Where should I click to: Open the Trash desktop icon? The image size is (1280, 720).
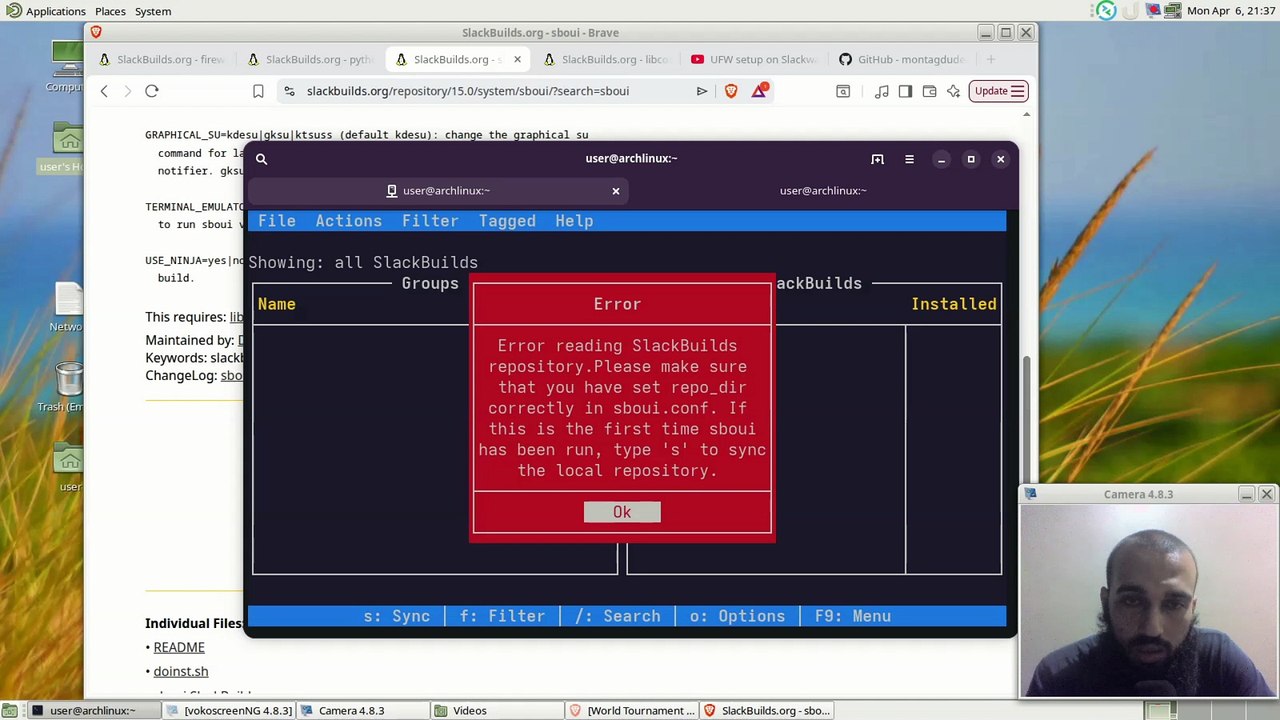point(67,387)
